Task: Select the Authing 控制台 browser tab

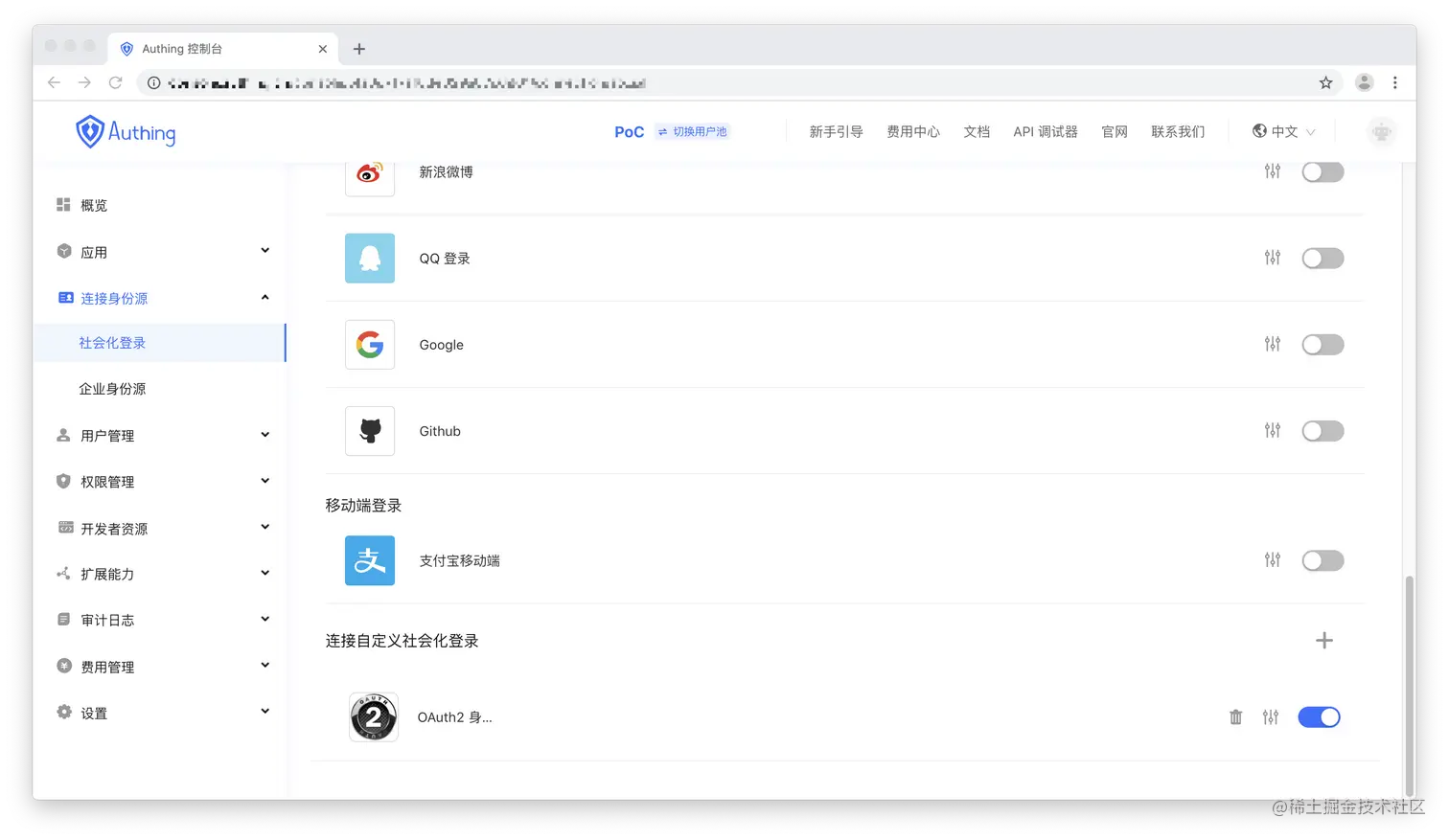Action: 223,49
